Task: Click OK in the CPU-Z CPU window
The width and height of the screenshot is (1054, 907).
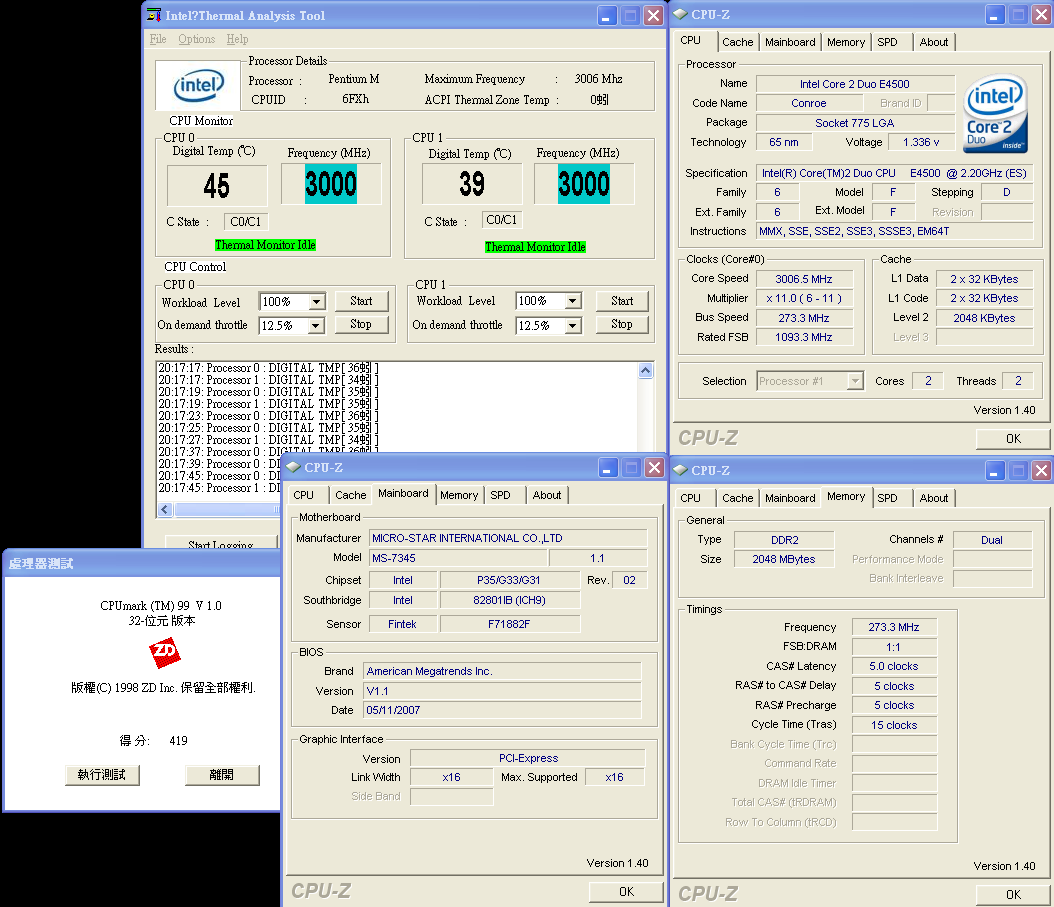Action: 1013,438
